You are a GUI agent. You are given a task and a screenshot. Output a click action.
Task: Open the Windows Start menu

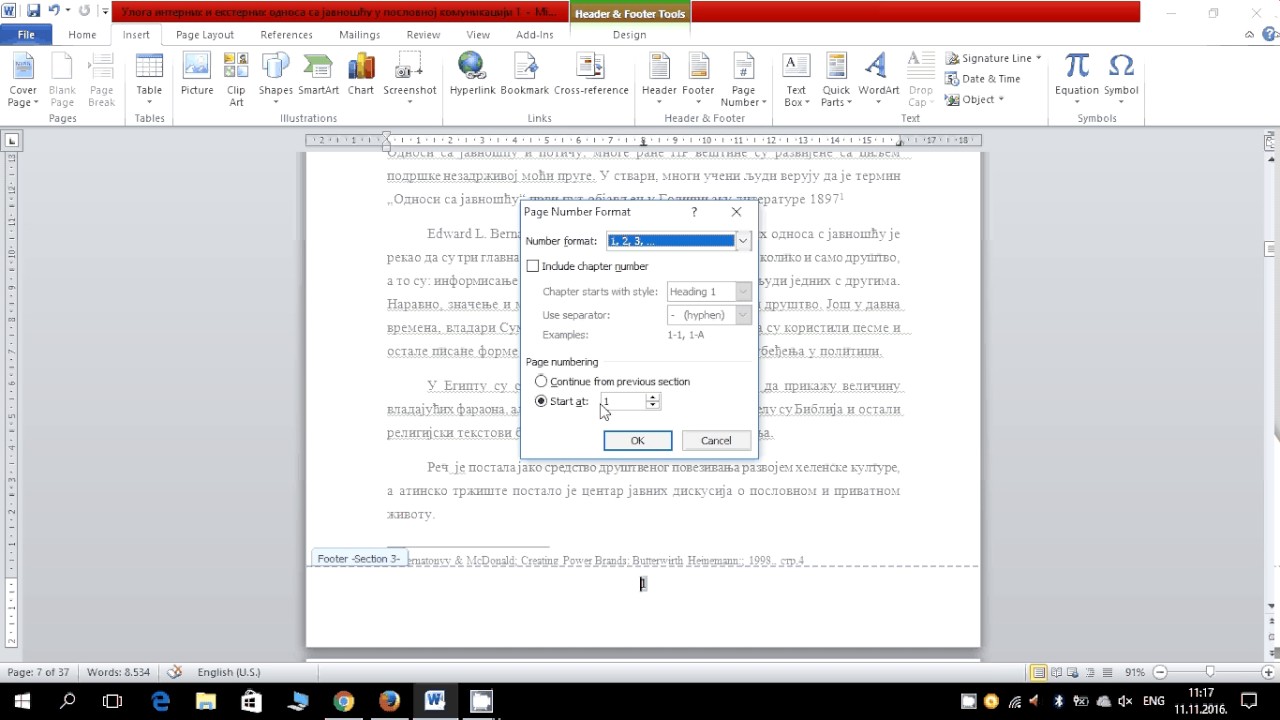[22, 701]
